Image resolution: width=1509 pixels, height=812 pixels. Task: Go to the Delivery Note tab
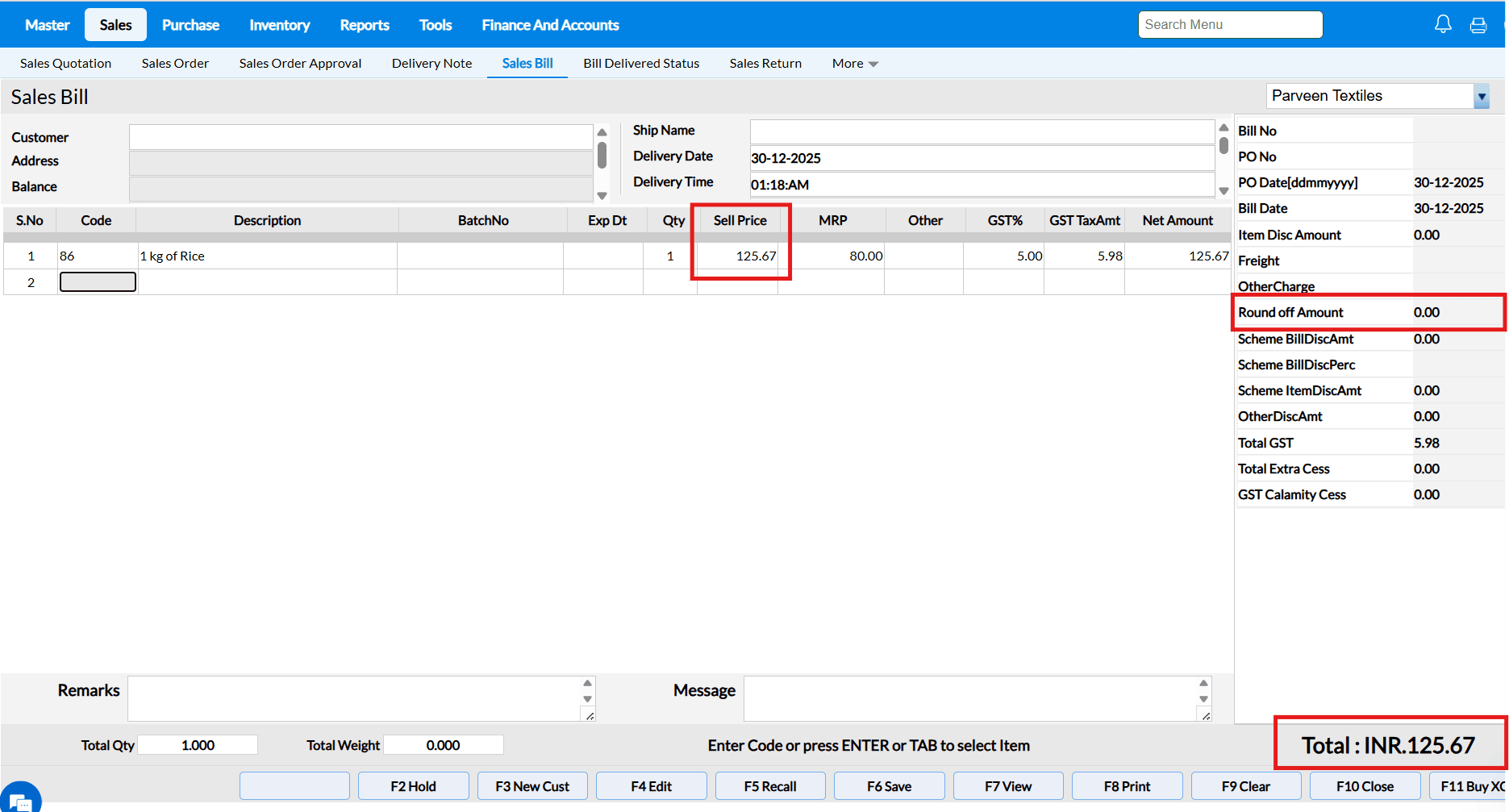(431, 64)
